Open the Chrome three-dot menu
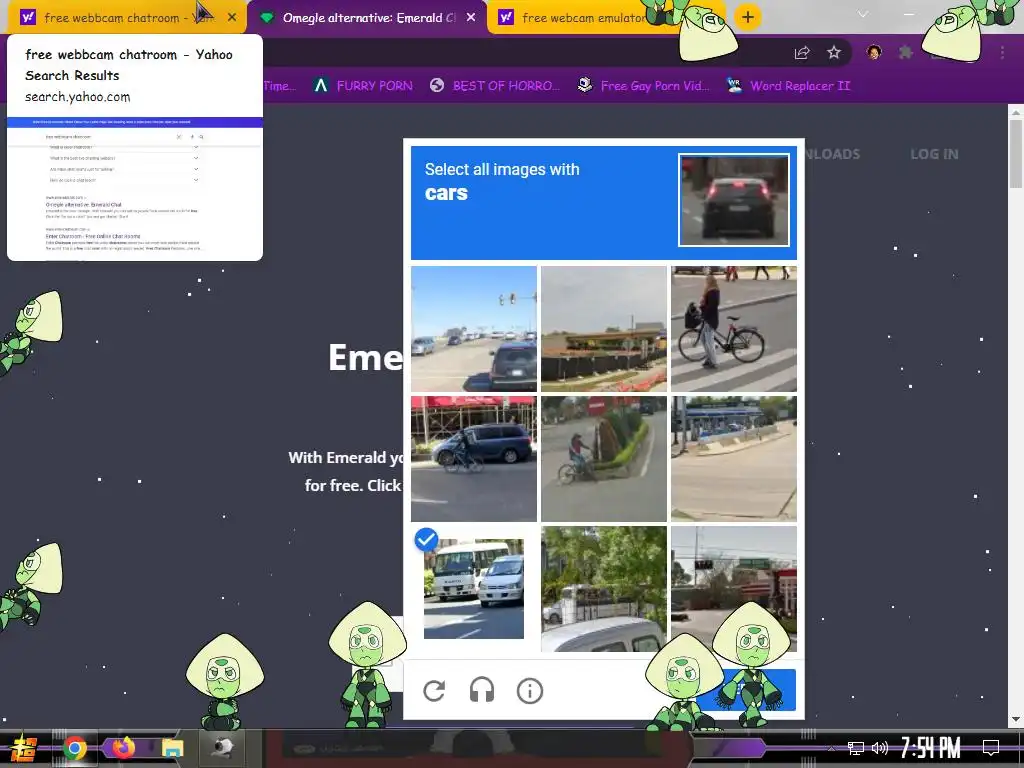 tap(1002, 52)
